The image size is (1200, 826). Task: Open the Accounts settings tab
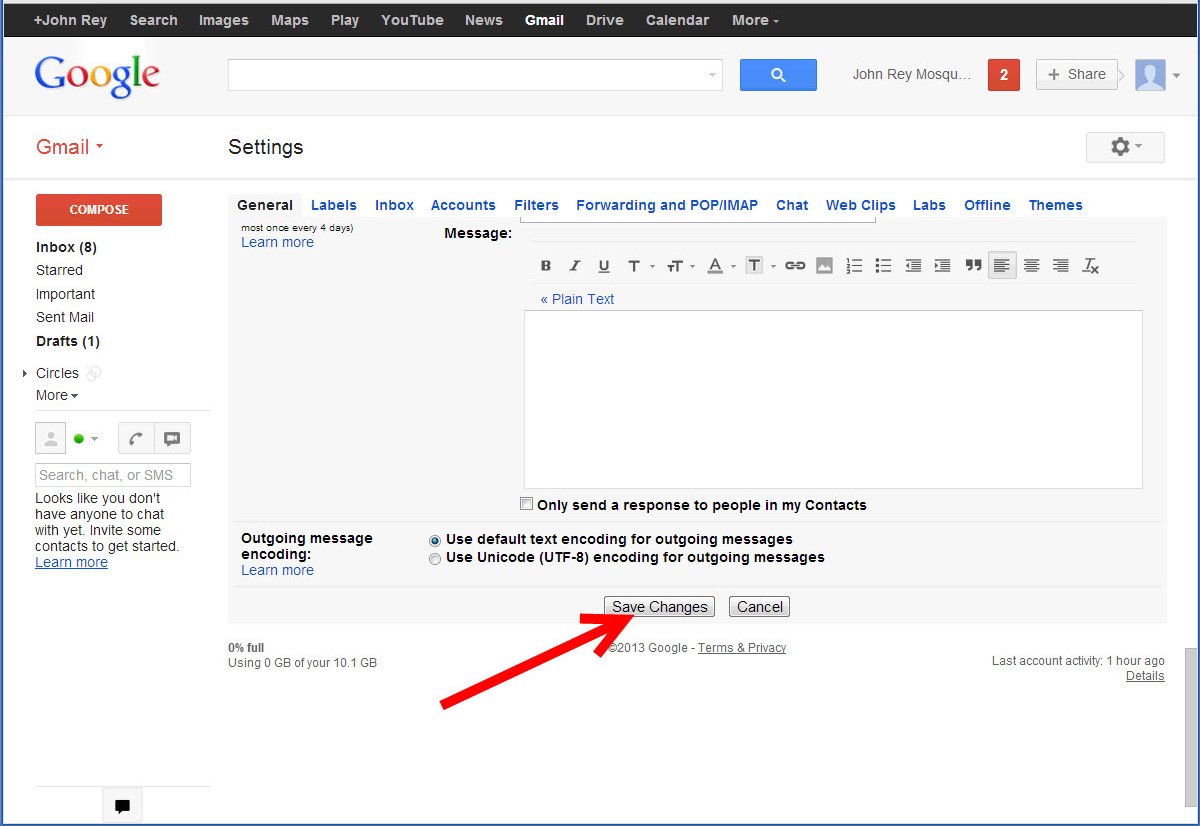[x=463, y=205]
